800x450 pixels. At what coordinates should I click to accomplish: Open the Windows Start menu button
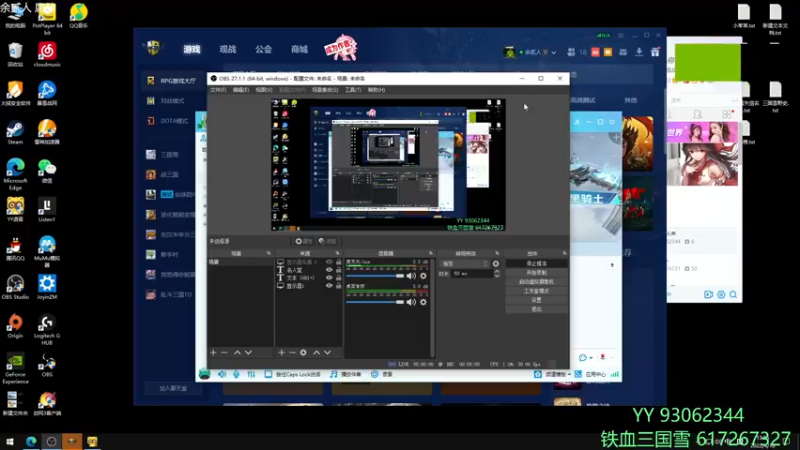9,441
